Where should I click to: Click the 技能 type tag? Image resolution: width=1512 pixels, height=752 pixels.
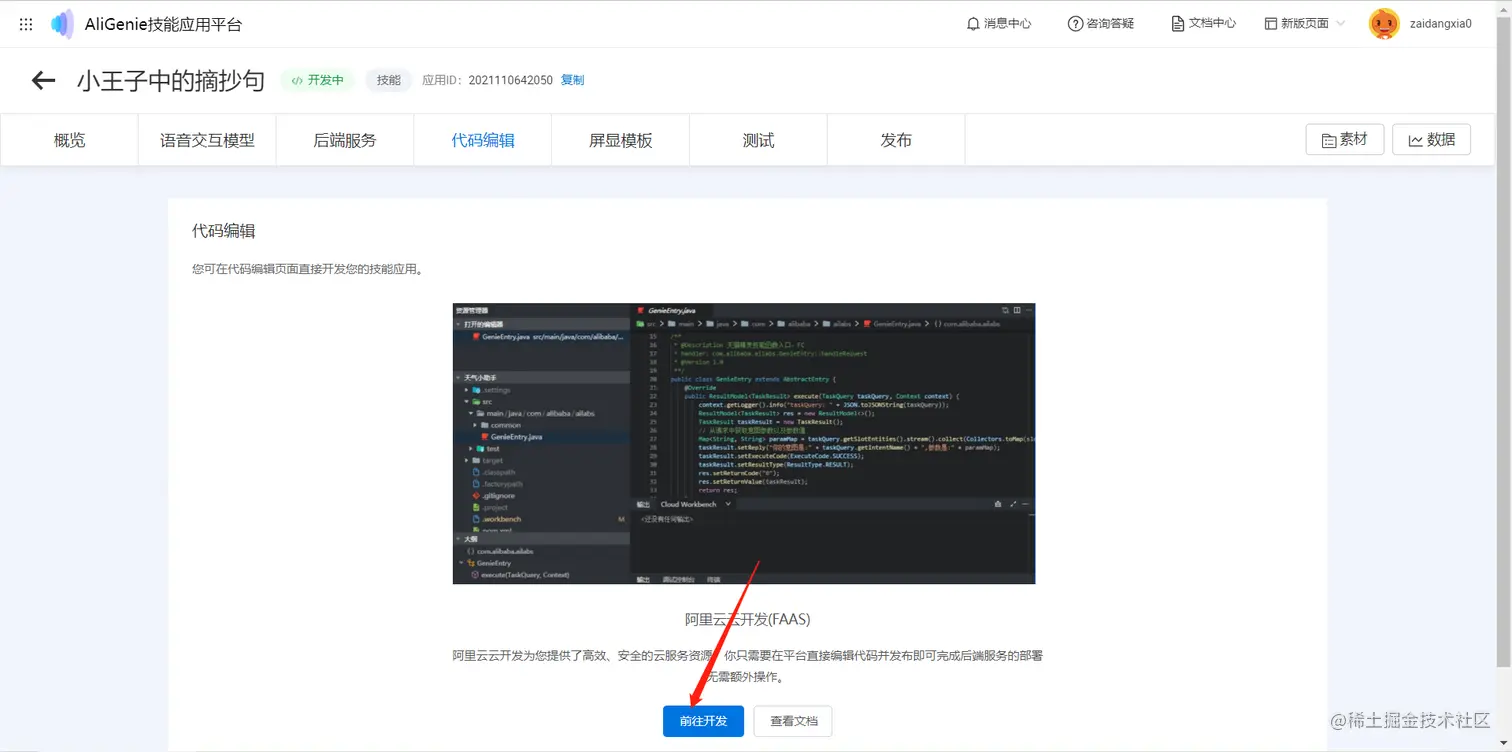[x=388, y=81]
